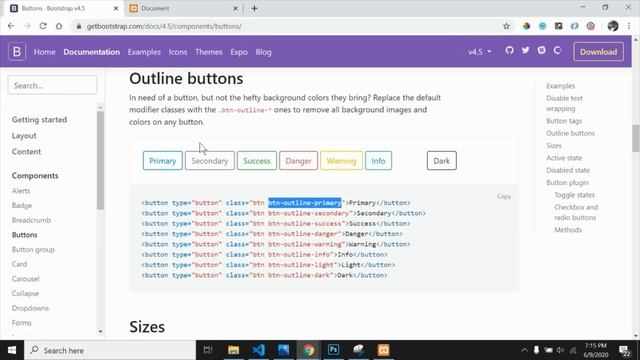Open Chrome three-dot menu
The width and height of the screenshot is (640, 360).
pos(629,26)
